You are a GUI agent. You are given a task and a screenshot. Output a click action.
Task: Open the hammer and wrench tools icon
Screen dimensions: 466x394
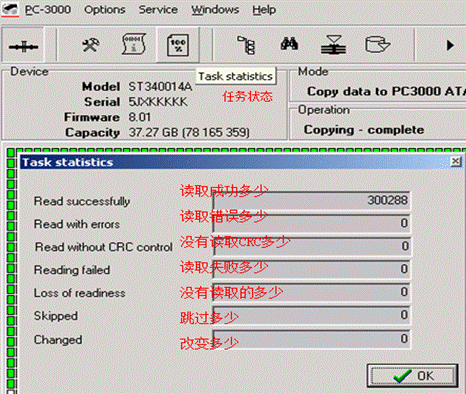click(x=91, y=44)
